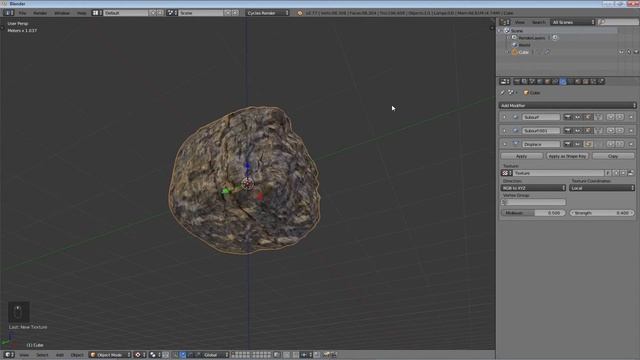Toggle the 3D manipulator widget on or off
This screenshot has width=640, height=360.
coord(176,355)
